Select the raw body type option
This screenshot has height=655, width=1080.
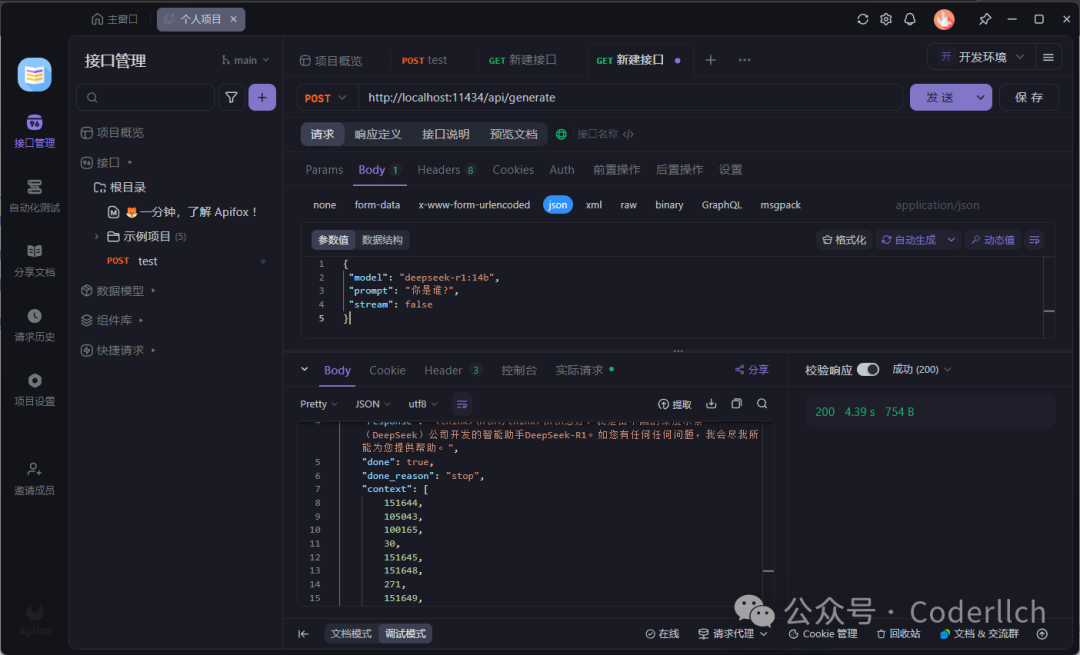point(628,205)
